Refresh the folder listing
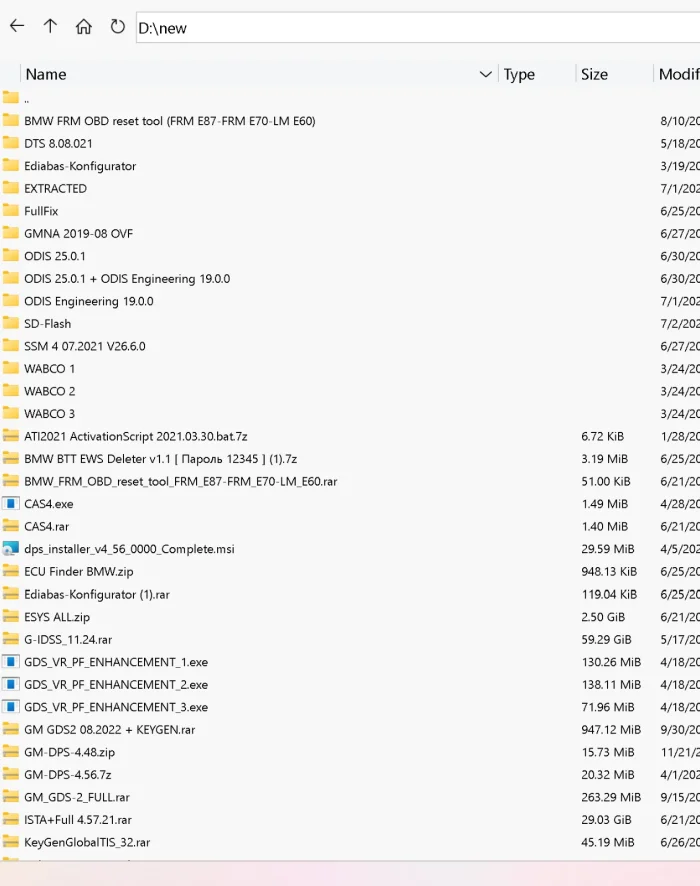This screenshot has width=700, height=886. click(x=117, y=27)
